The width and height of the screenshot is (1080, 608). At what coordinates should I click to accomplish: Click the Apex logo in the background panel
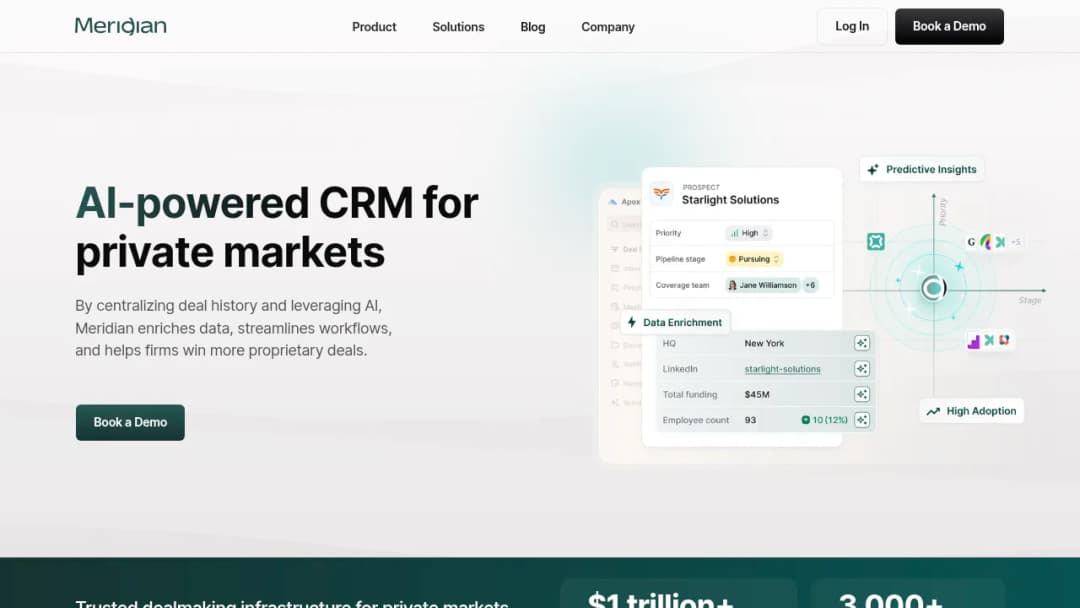pyautogui.click(x=612, y=202)
